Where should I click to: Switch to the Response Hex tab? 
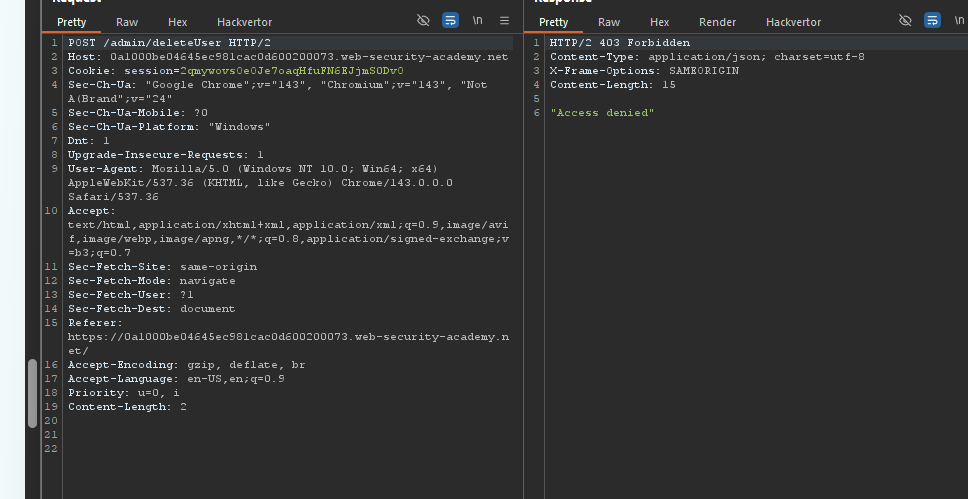[659, 22]
